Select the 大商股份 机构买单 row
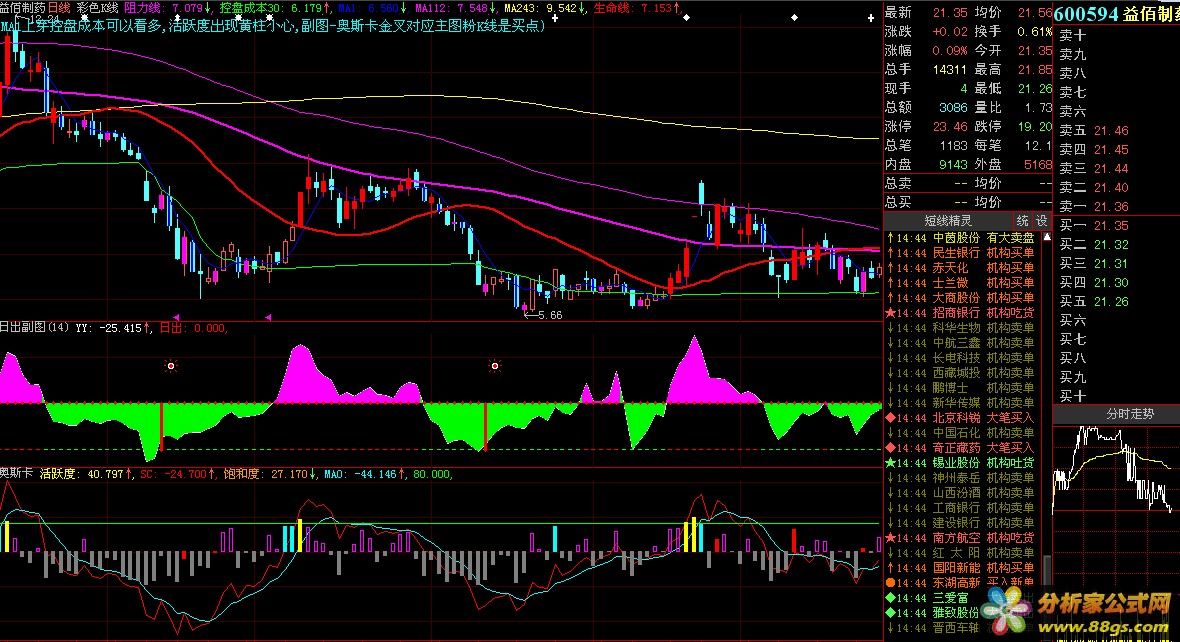 click(x=964, y=298)
